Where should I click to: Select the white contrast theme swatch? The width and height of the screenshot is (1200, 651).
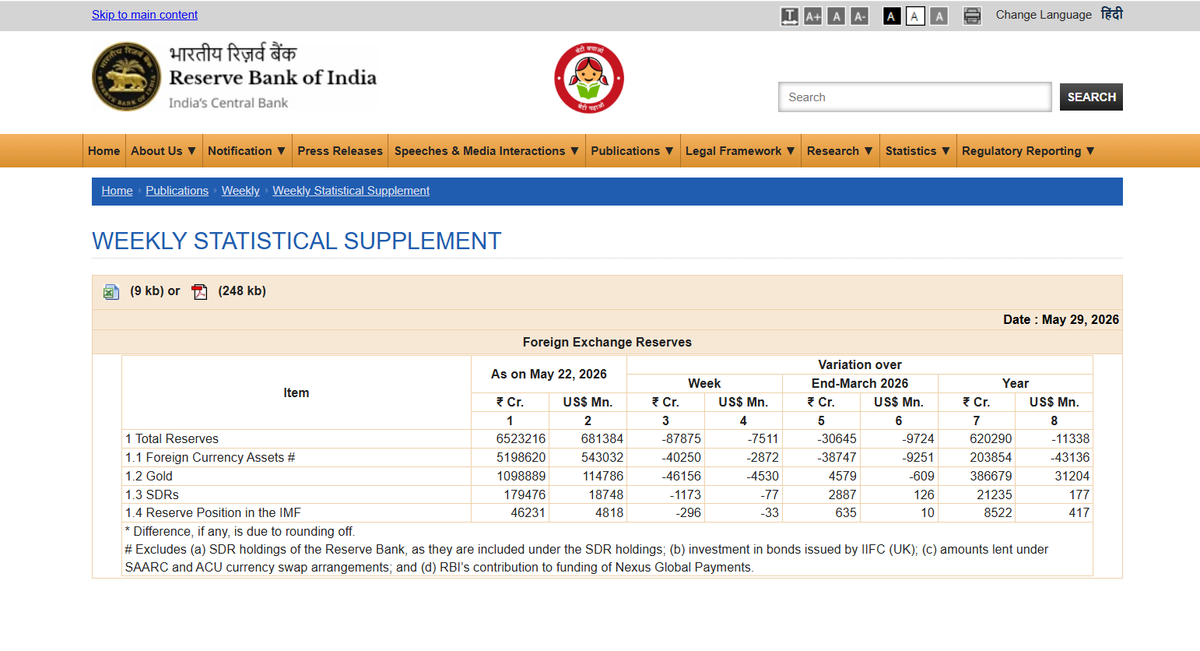coord(915,16)
